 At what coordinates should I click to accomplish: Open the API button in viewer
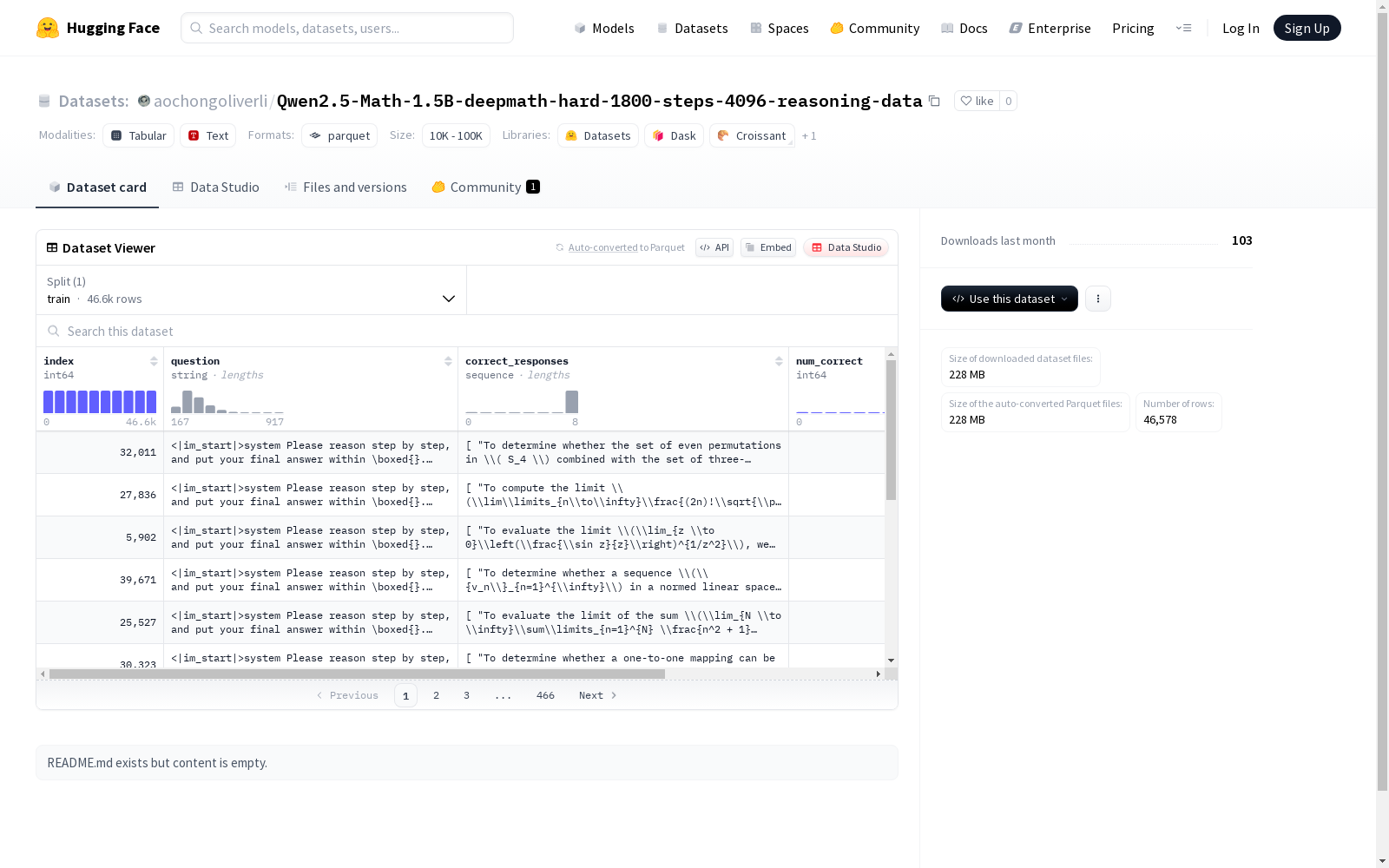point(714,247)
